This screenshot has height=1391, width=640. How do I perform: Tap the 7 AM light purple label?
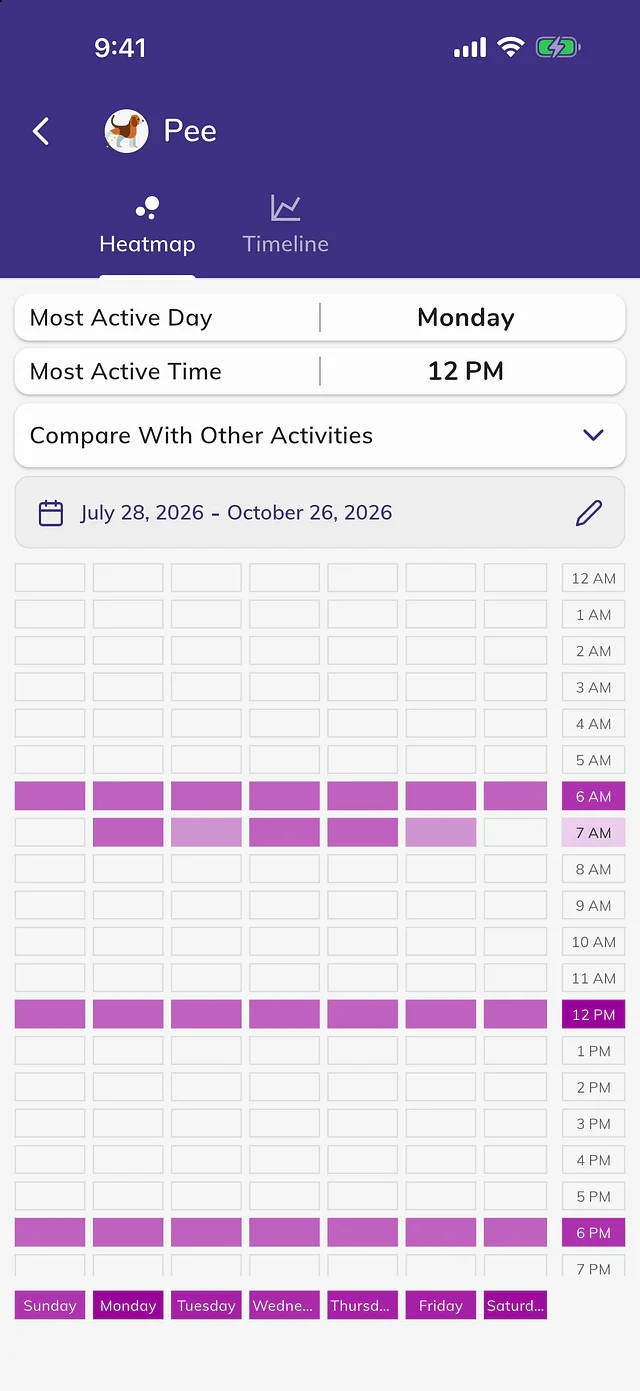tap(593, 832)
